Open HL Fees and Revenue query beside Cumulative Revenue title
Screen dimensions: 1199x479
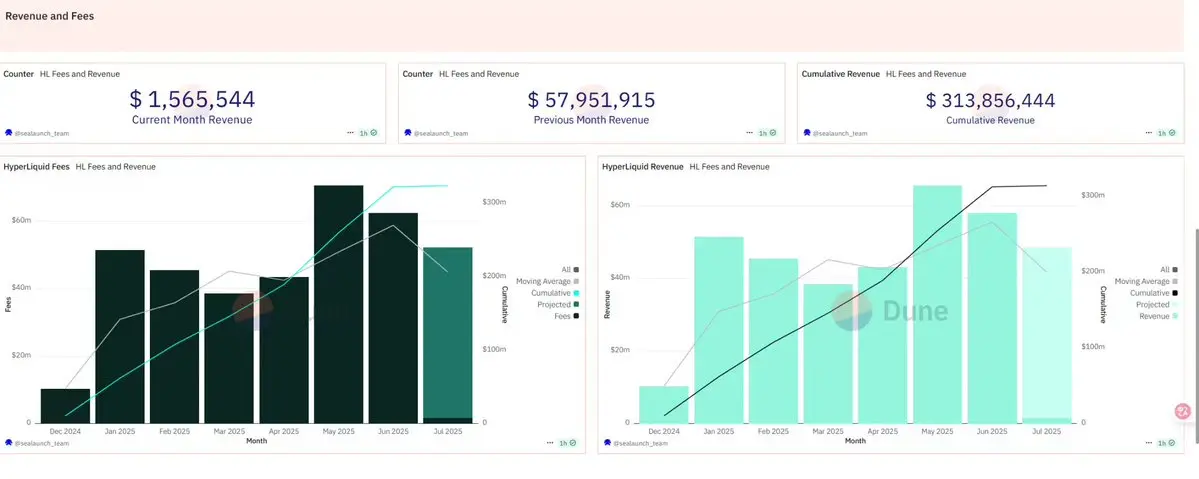926,73
